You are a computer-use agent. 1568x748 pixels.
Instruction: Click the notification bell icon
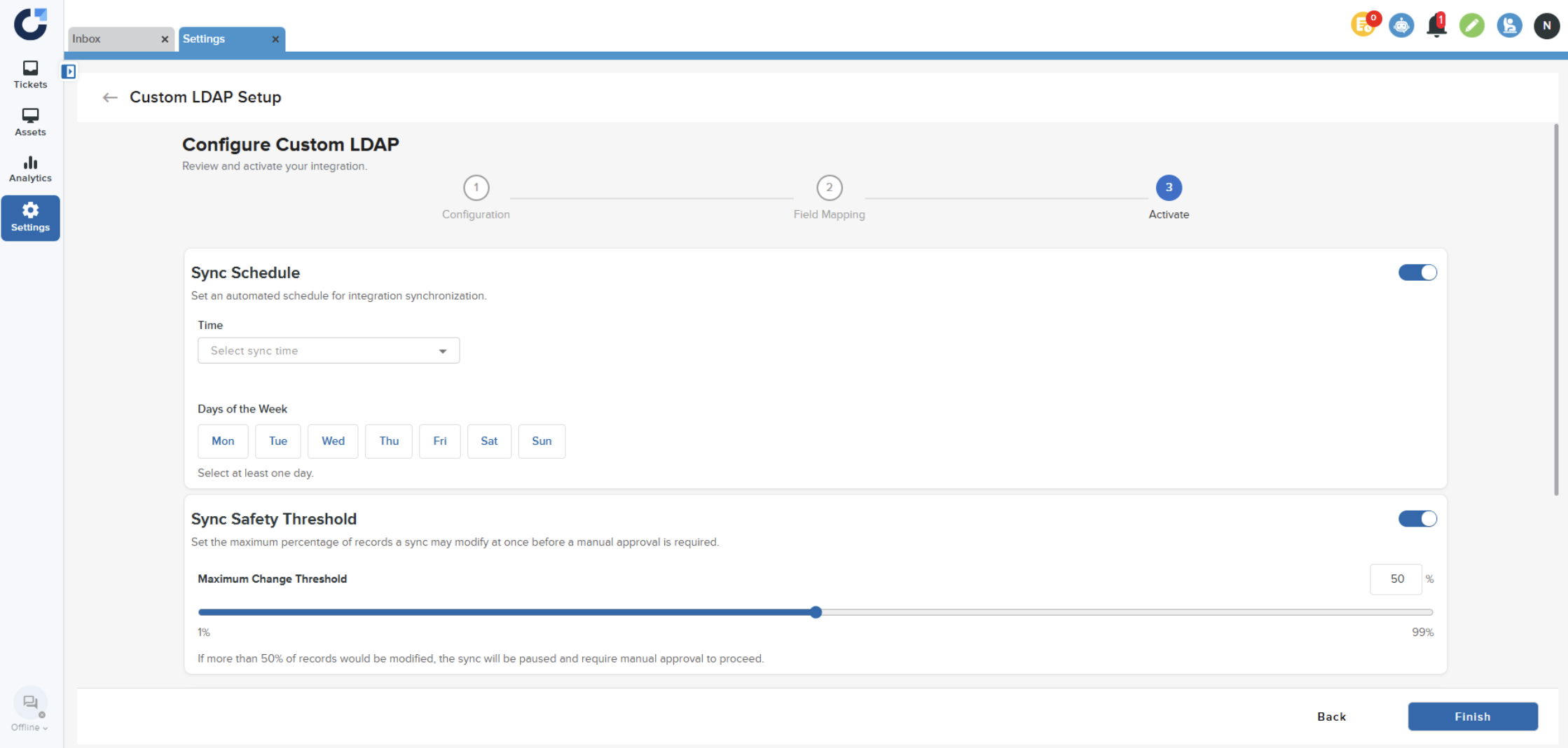pos(1436,26)
